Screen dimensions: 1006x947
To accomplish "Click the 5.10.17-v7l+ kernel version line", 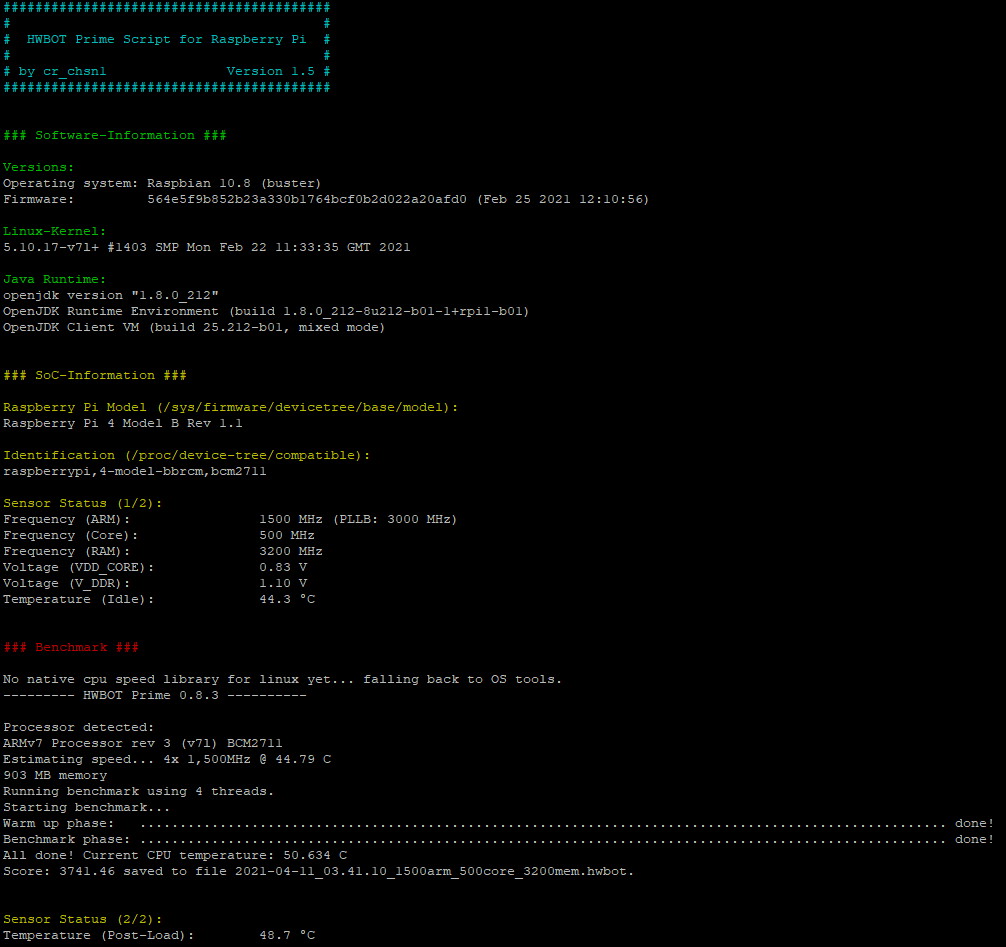I will tap(207, 247).
